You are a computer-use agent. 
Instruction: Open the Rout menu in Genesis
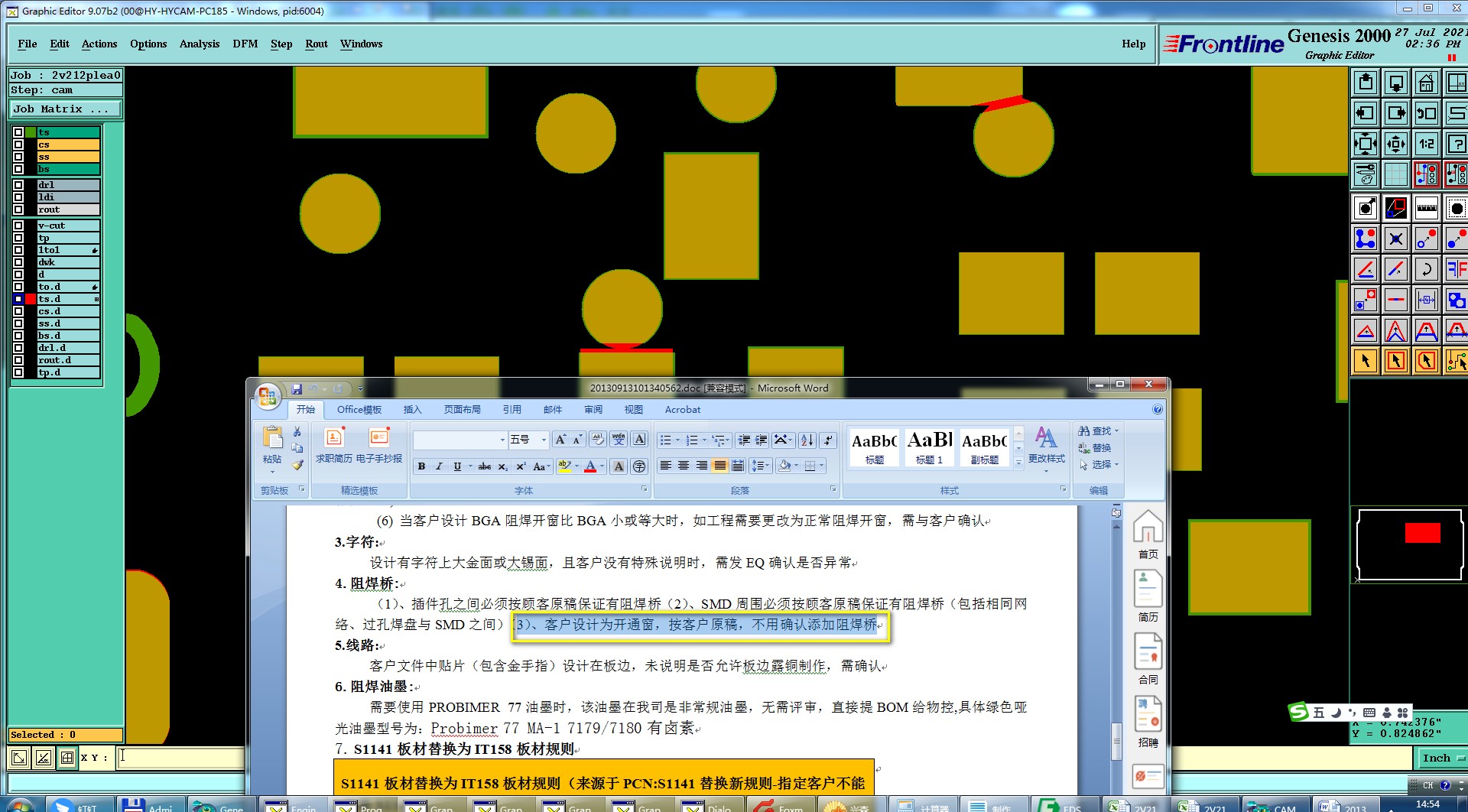(x=317, y=44)
